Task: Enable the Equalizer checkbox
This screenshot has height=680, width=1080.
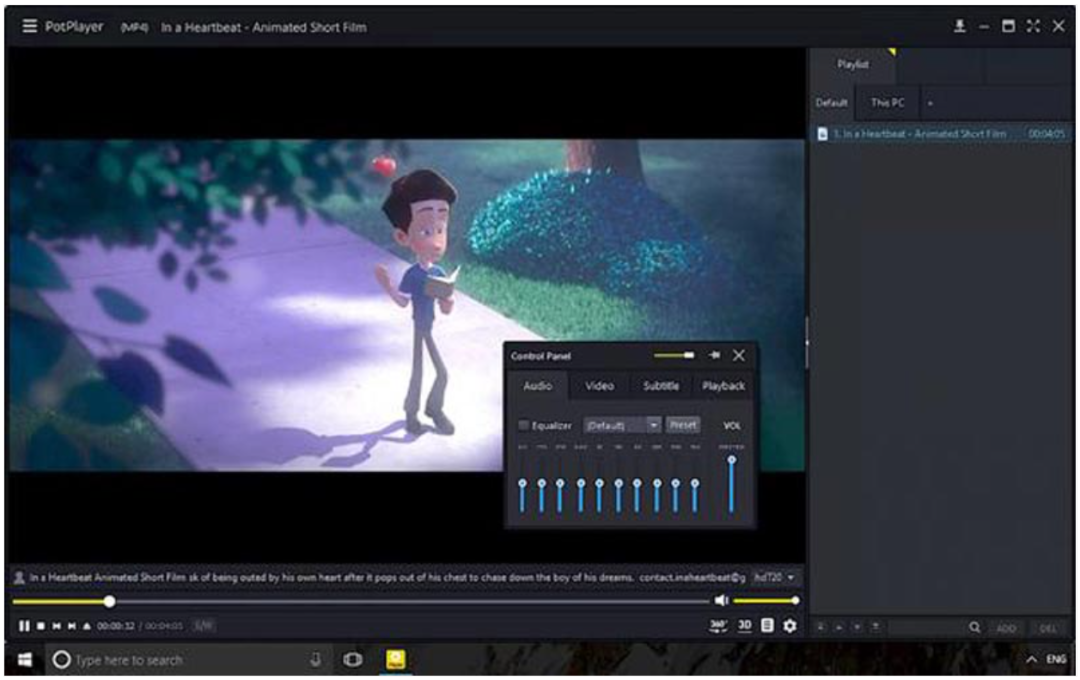Action: pos(523,425)
